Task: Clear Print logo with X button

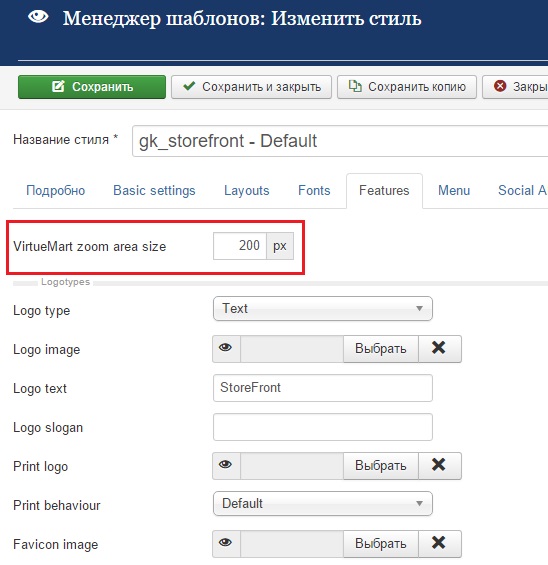Action: [440, 466]
